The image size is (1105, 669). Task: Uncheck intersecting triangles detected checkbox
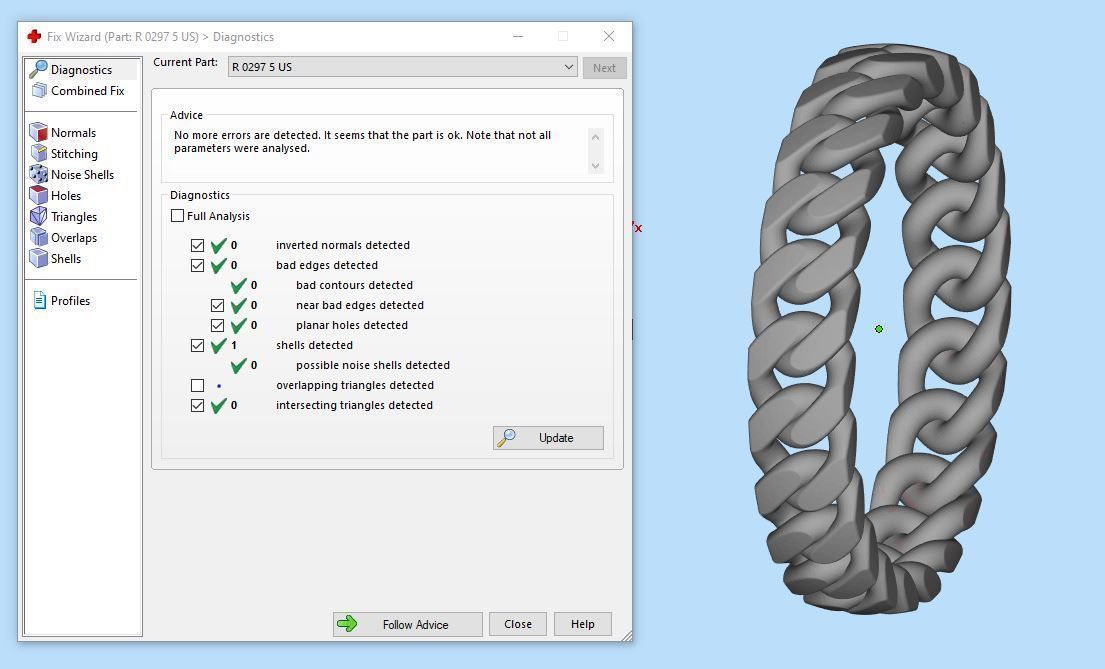197,405
